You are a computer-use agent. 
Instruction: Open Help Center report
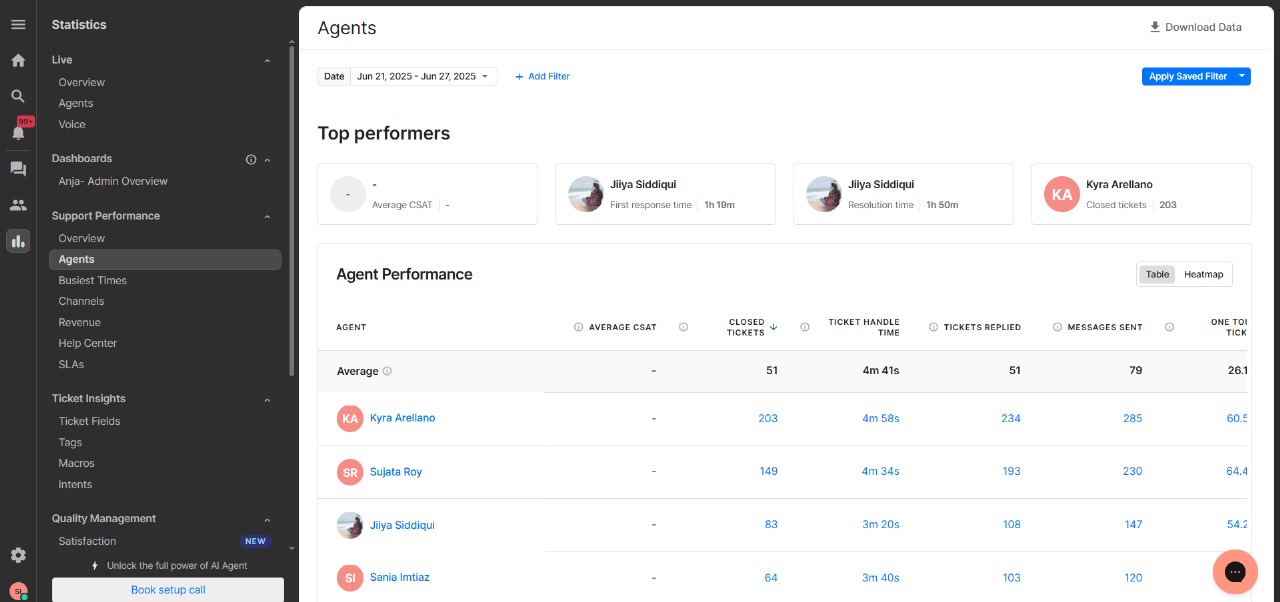[x=88, y=343]
